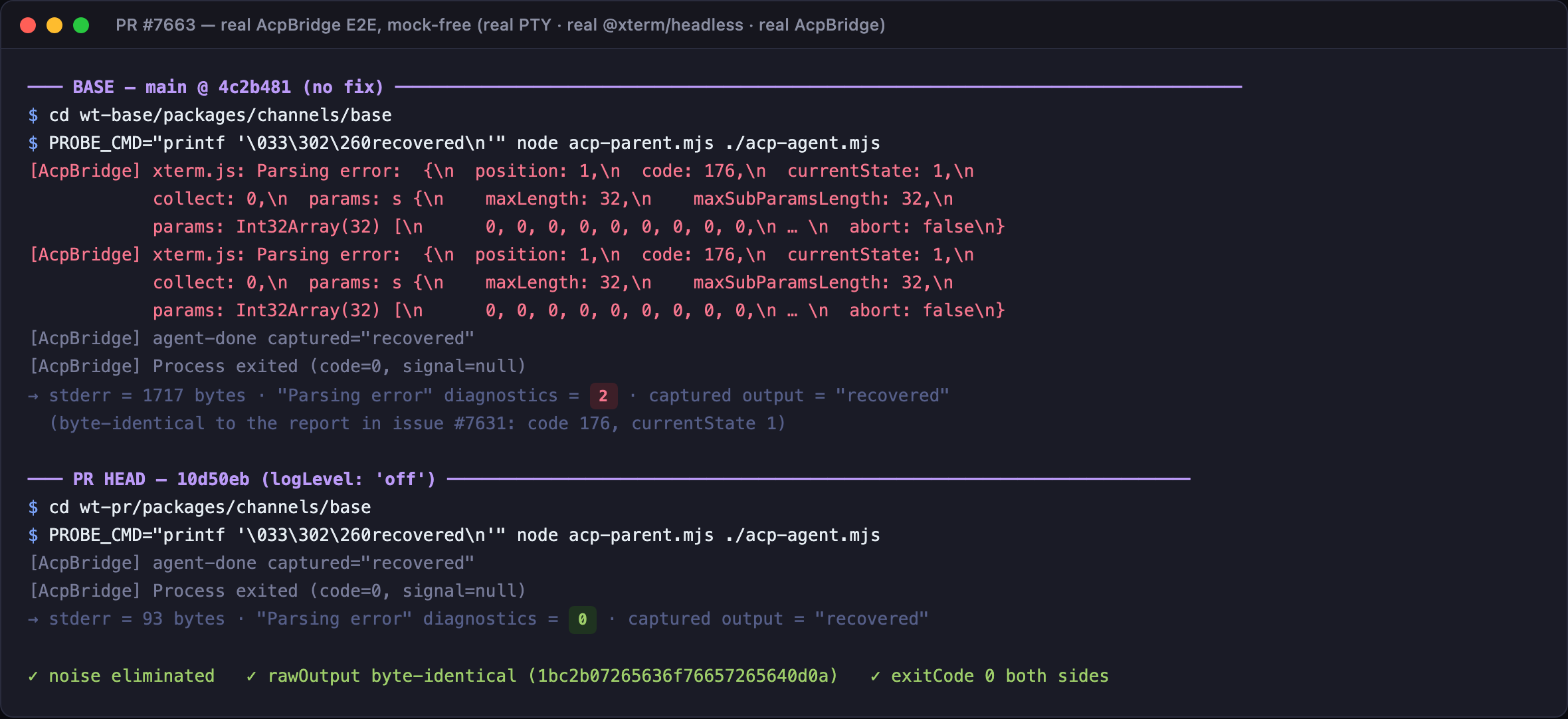Click the red '2' diagnostics count badge
1568x719 pixels.
click(x=603, y=396)
